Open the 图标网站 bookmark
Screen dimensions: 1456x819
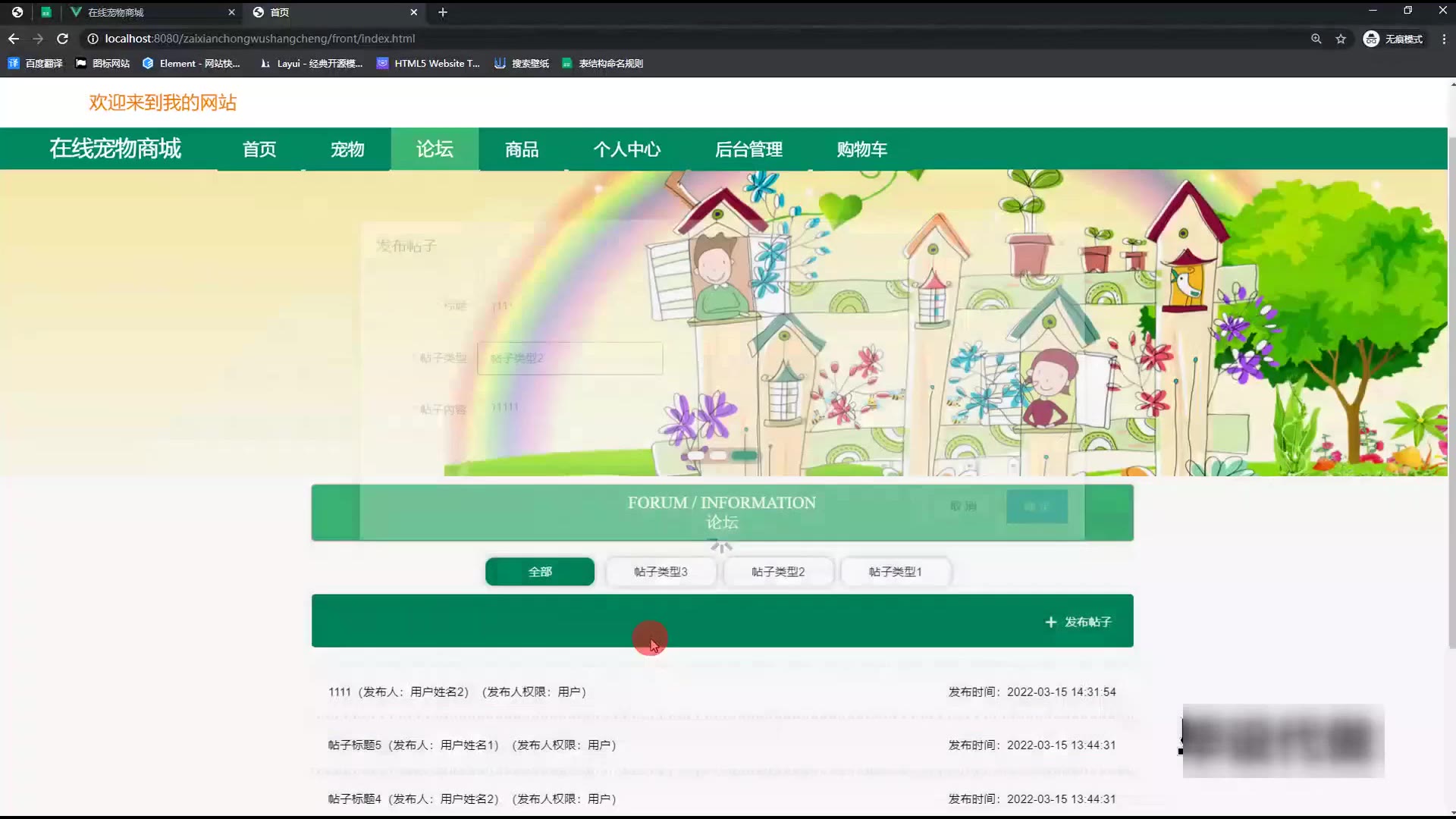pyautogui.click(x=103, y=64)
